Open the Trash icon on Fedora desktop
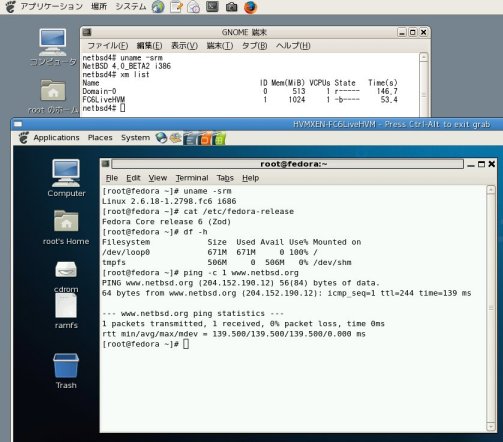This screenshot has width=503, height=442. coord(66,371)
